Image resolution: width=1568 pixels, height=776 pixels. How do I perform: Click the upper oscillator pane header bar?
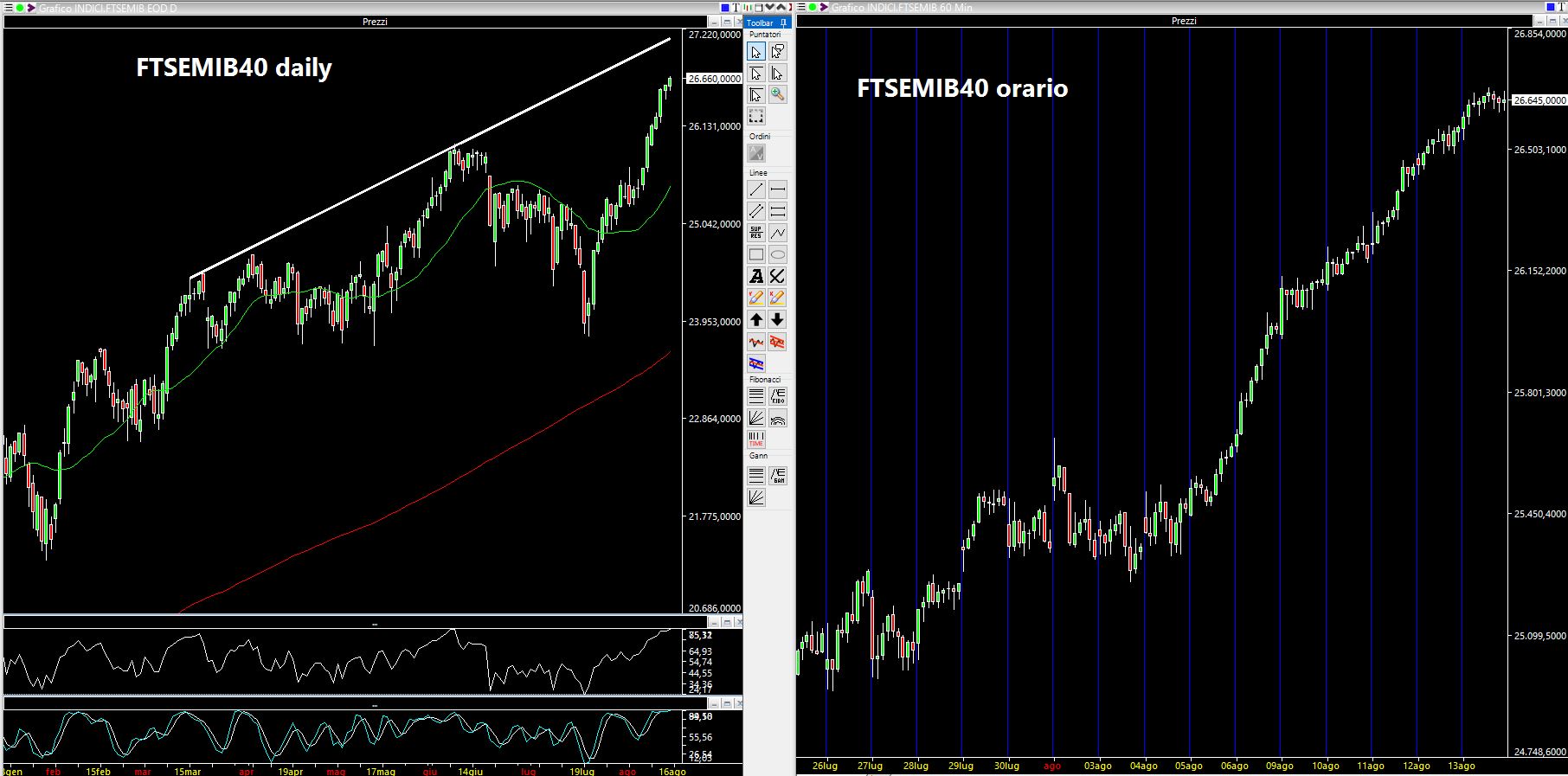tap(355, 622)
